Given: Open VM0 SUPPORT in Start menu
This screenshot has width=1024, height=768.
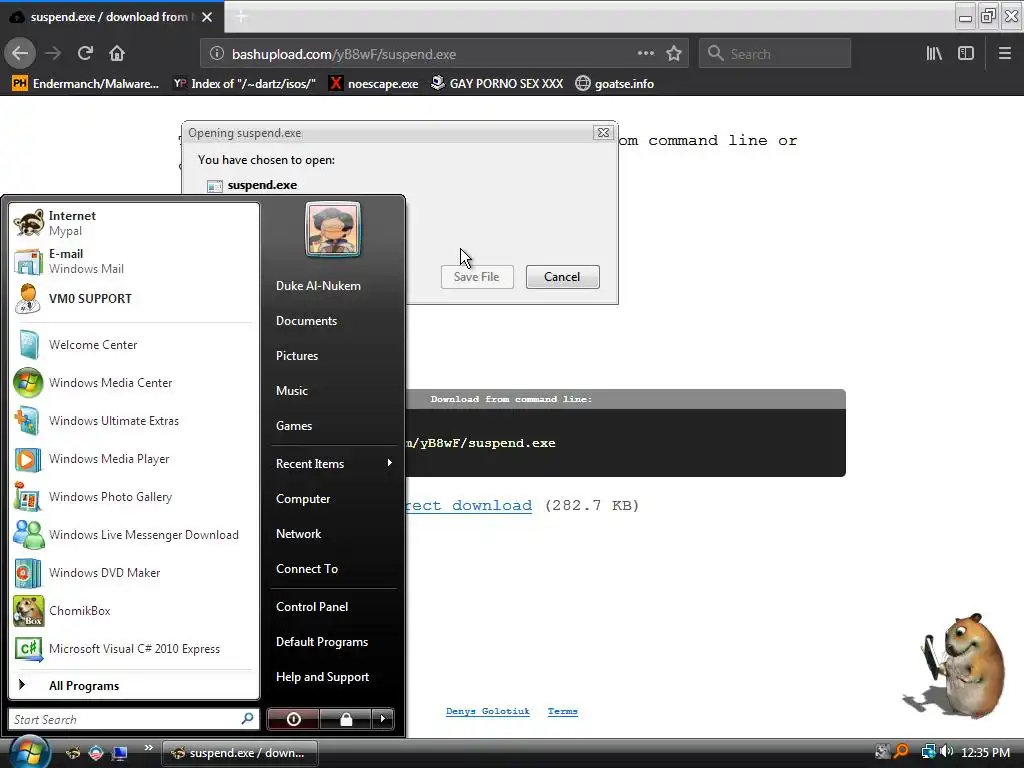Looking at the screenshot, I should click(134, 299).
